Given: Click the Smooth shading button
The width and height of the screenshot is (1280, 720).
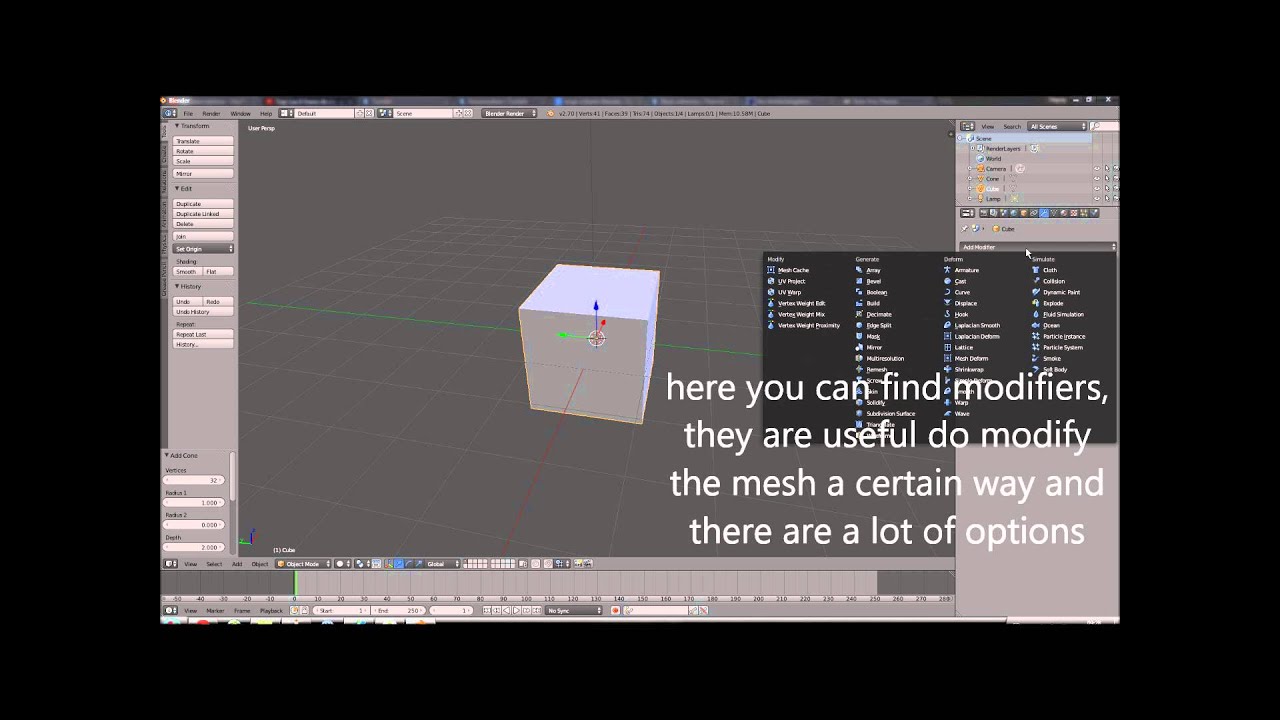Looking at the screenshot, I should point(187,271).
